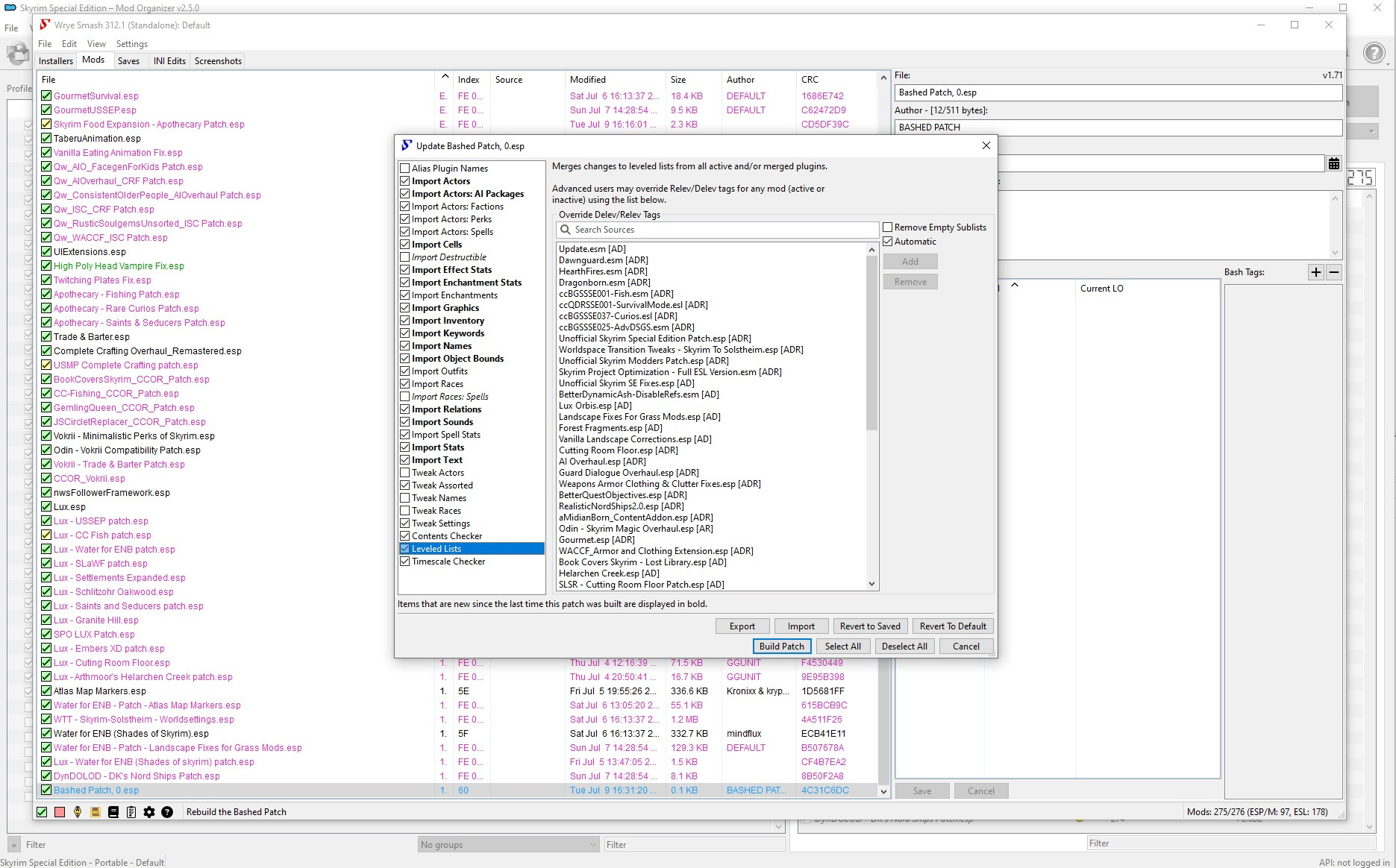Uncheck the Automatic option

[x=888, y=242]
